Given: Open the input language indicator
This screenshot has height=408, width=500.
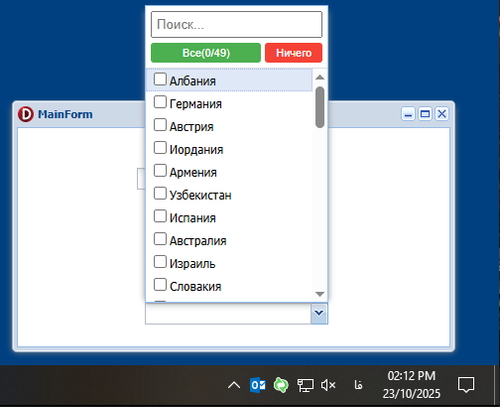Looking at the screenshot, I should point(358,385).
